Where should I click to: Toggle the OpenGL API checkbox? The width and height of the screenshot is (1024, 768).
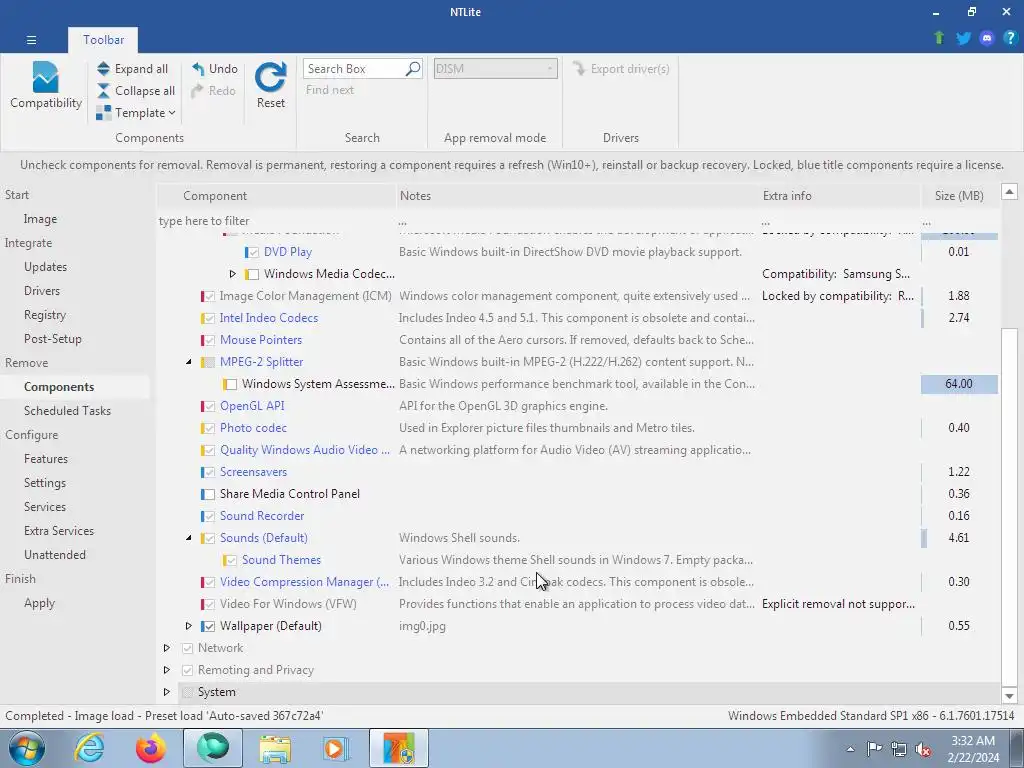point(209,406)
